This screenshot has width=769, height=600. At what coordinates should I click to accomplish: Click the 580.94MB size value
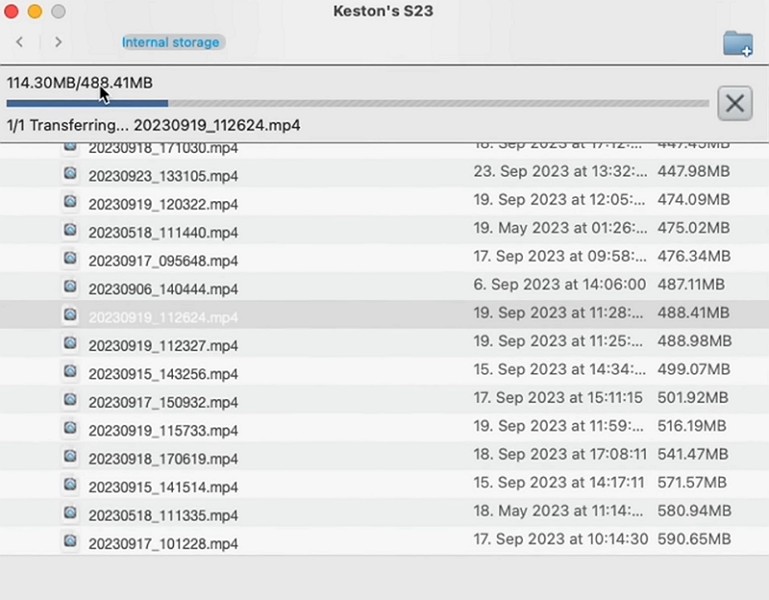coord(694,511)
